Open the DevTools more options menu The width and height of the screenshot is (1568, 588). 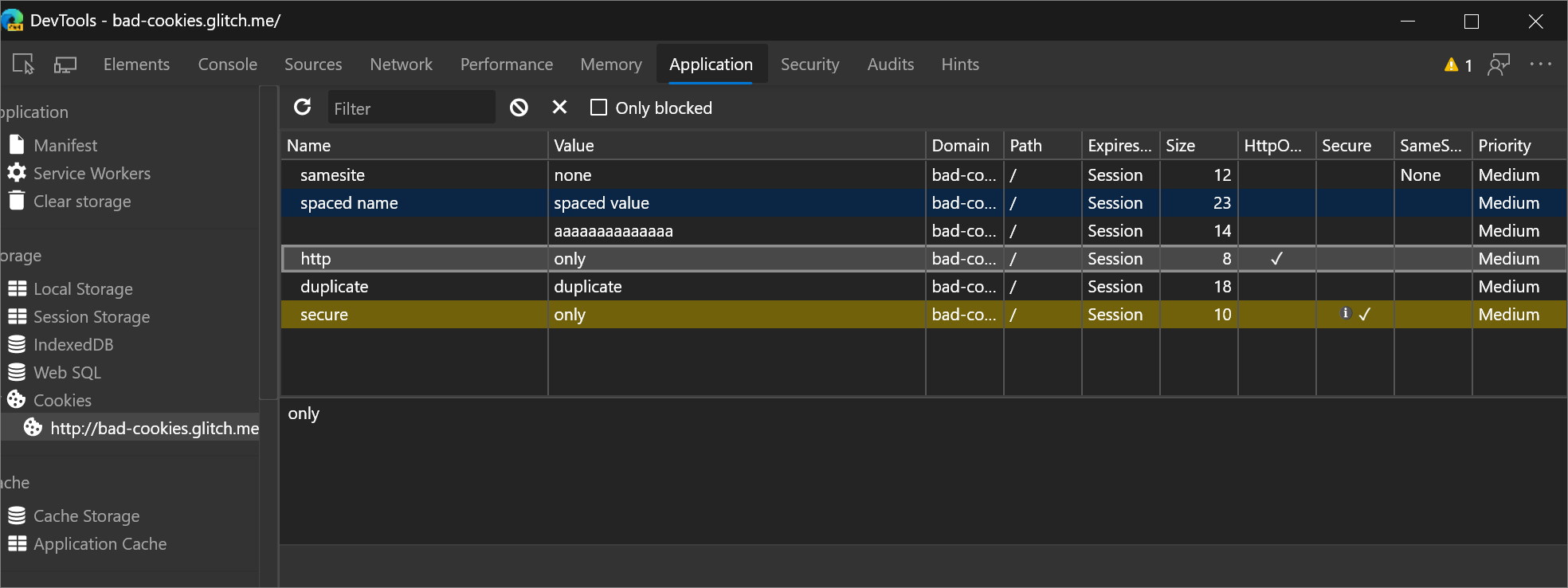point(1541,64)
